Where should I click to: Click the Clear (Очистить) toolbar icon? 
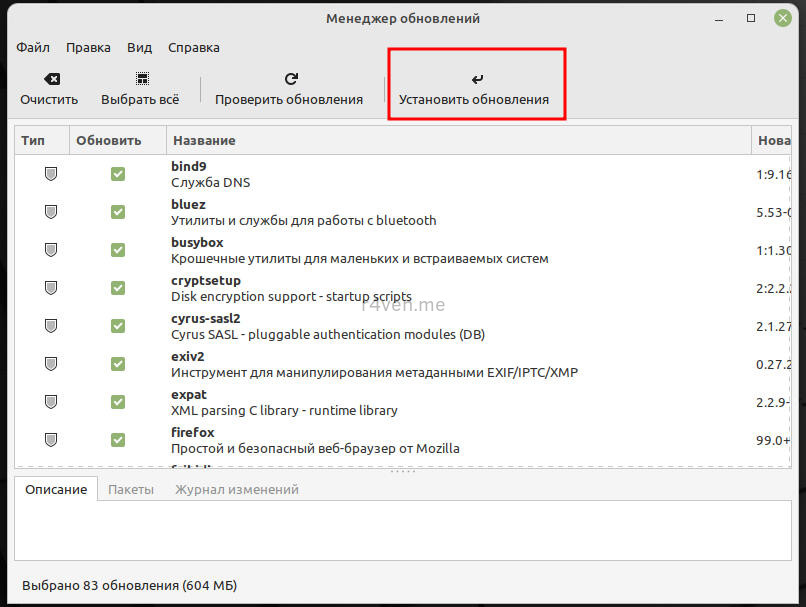[x=49, y=79]
